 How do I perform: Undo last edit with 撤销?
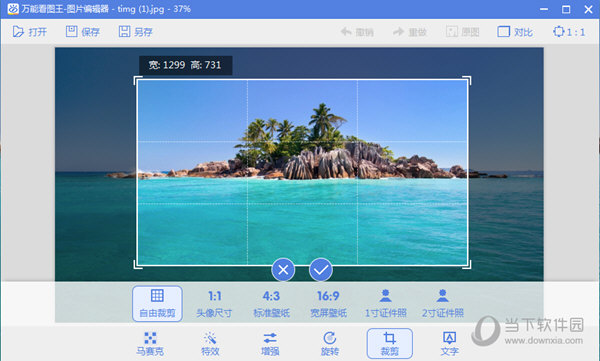(357, 32)
